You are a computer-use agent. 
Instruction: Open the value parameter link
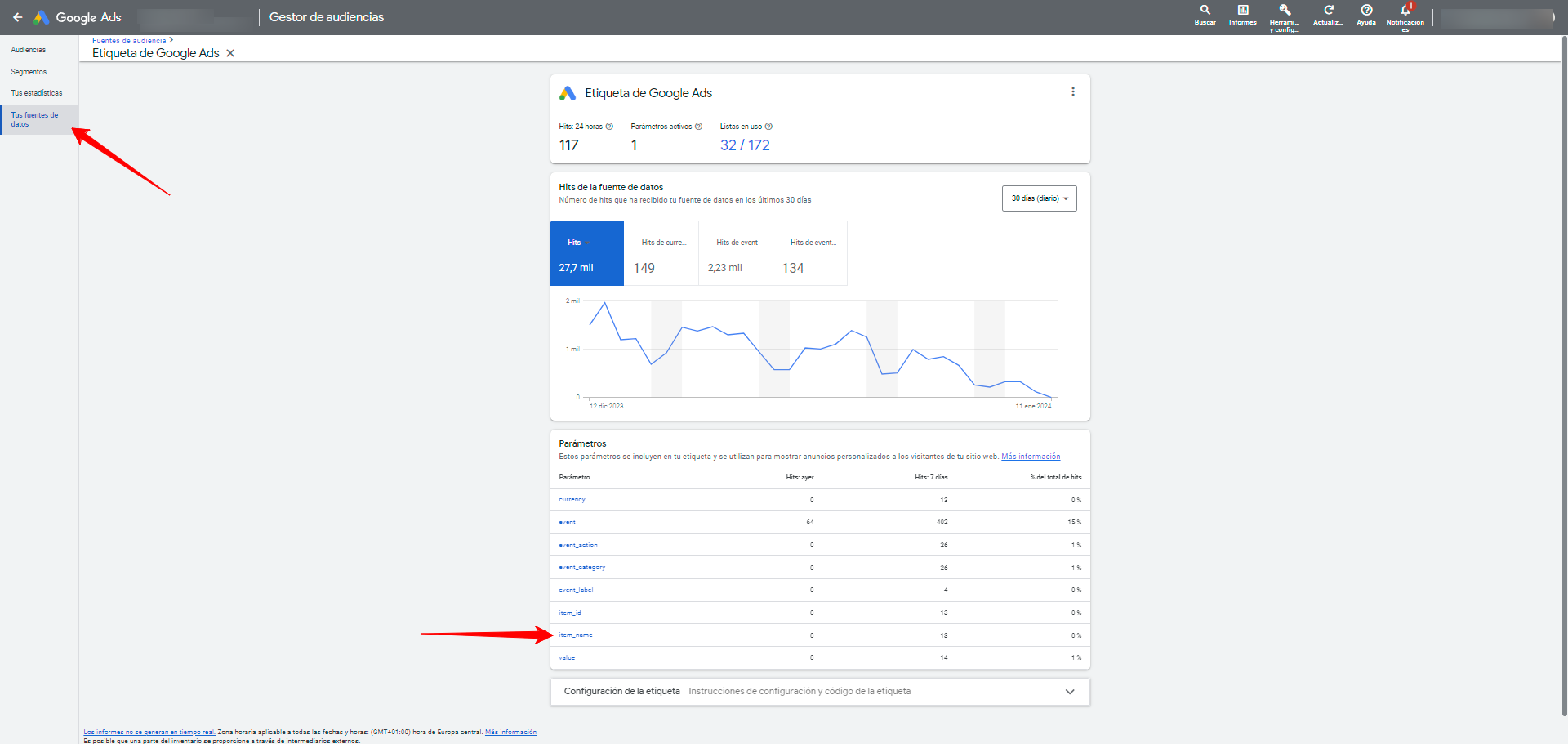click(x=567, y=657)
